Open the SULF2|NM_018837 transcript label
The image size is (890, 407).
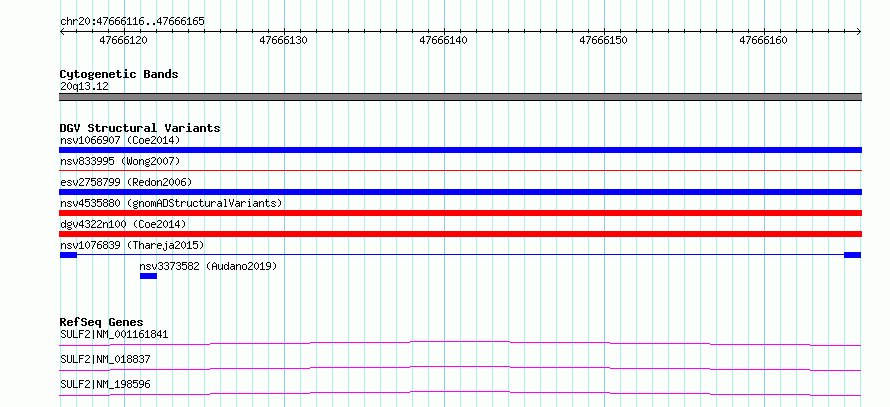[x=105, y=359]
